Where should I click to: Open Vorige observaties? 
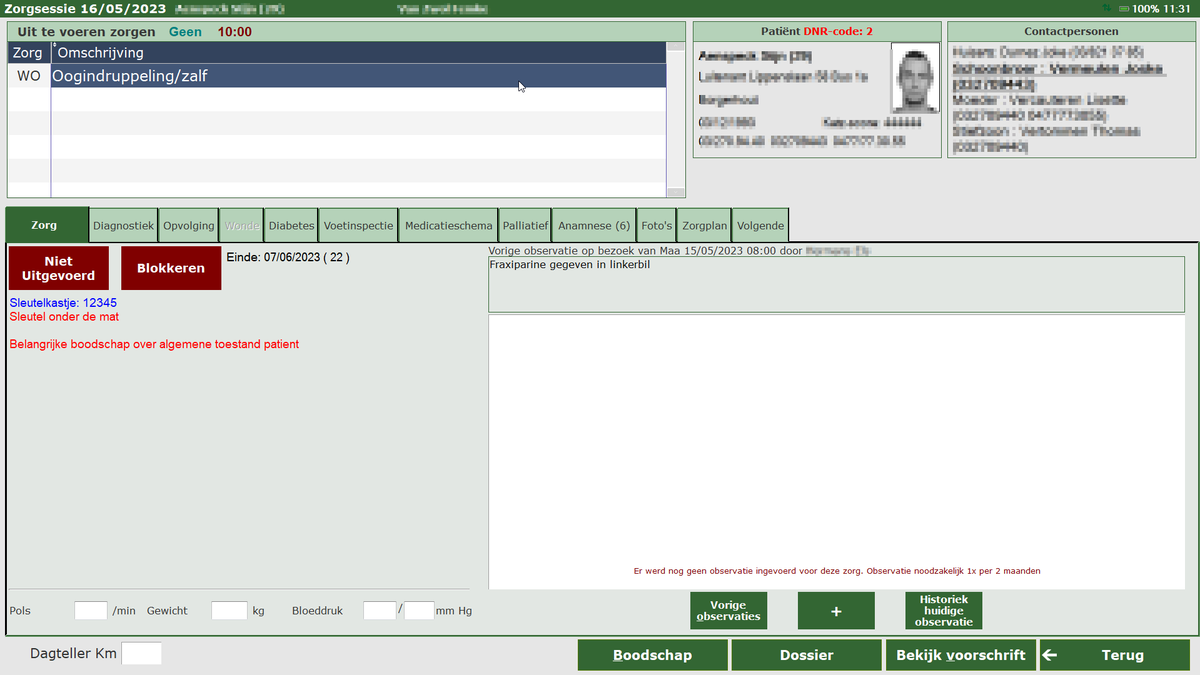click(x=728, y=611)
